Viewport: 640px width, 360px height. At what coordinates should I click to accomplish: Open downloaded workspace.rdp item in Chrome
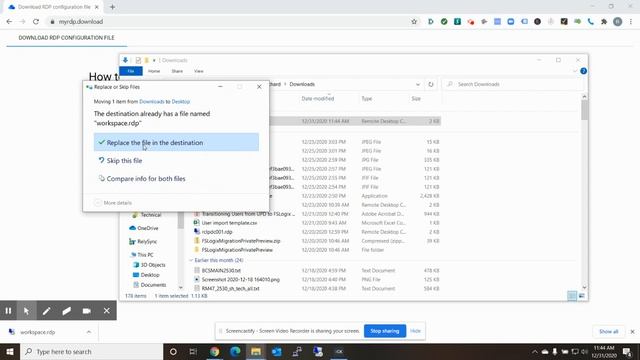pyautogui.click(x=38, y=332)
